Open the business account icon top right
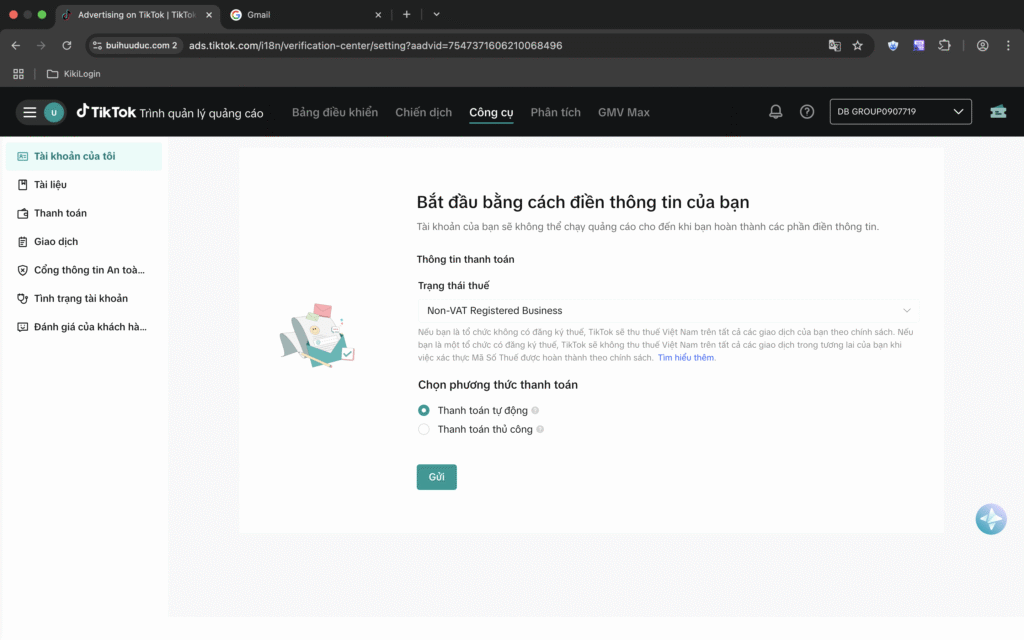1024x640 pixels. pyautogui.click(x=997, y=111)
